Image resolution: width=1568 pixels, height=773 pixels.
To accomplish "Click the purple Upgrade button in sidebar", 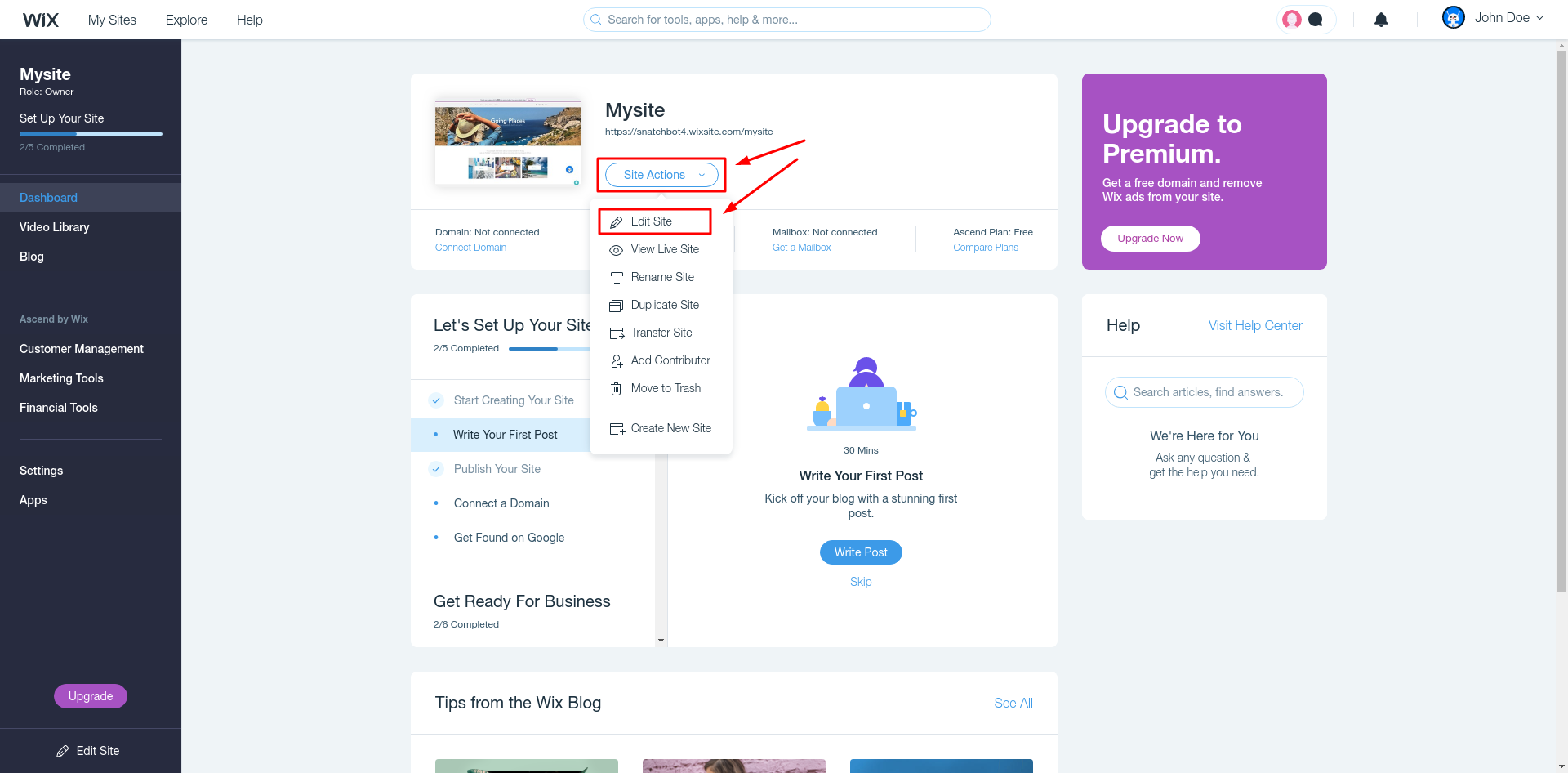I will click(91, 696).
